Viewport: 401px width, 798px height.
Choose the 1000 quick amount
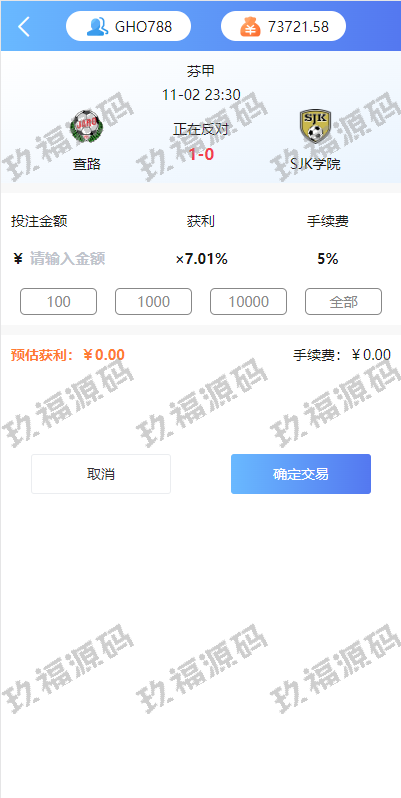154,302
